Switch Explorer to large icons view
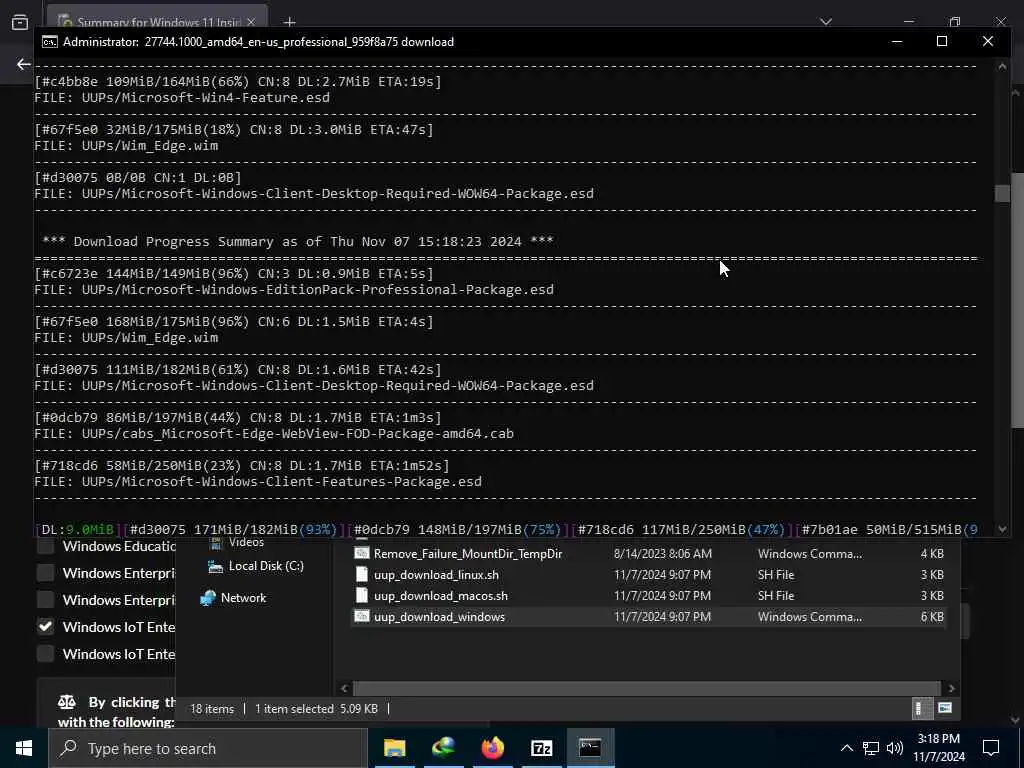This screenshot has width=1024, height=768. (944, 709)
